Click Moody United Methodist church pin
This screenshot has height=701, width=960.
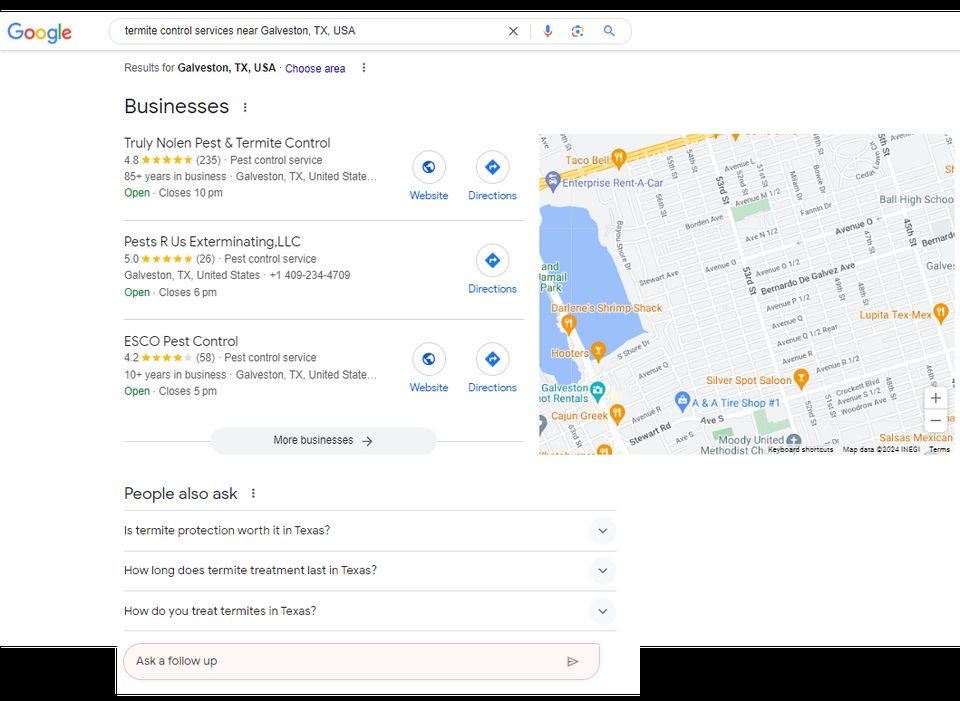pyautogui.click(x=794, y=440)
